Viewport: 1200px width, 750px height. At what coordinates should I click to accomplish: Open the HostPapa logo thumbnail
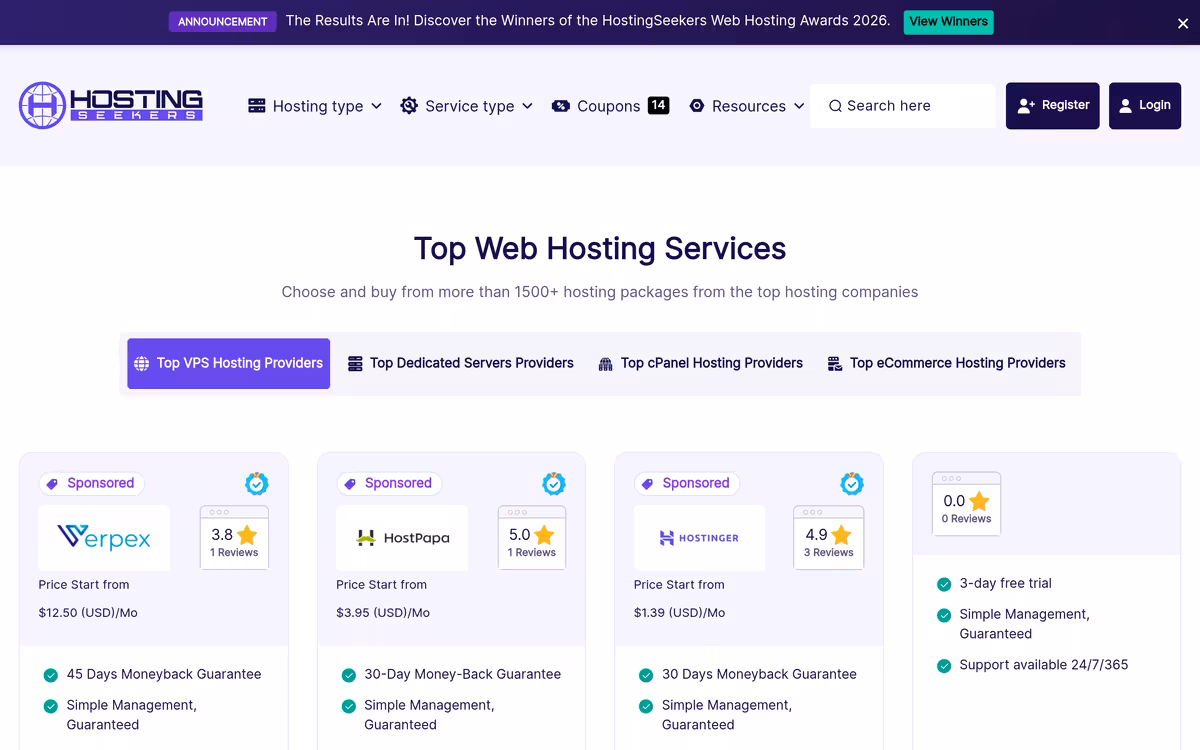point(402,538)
